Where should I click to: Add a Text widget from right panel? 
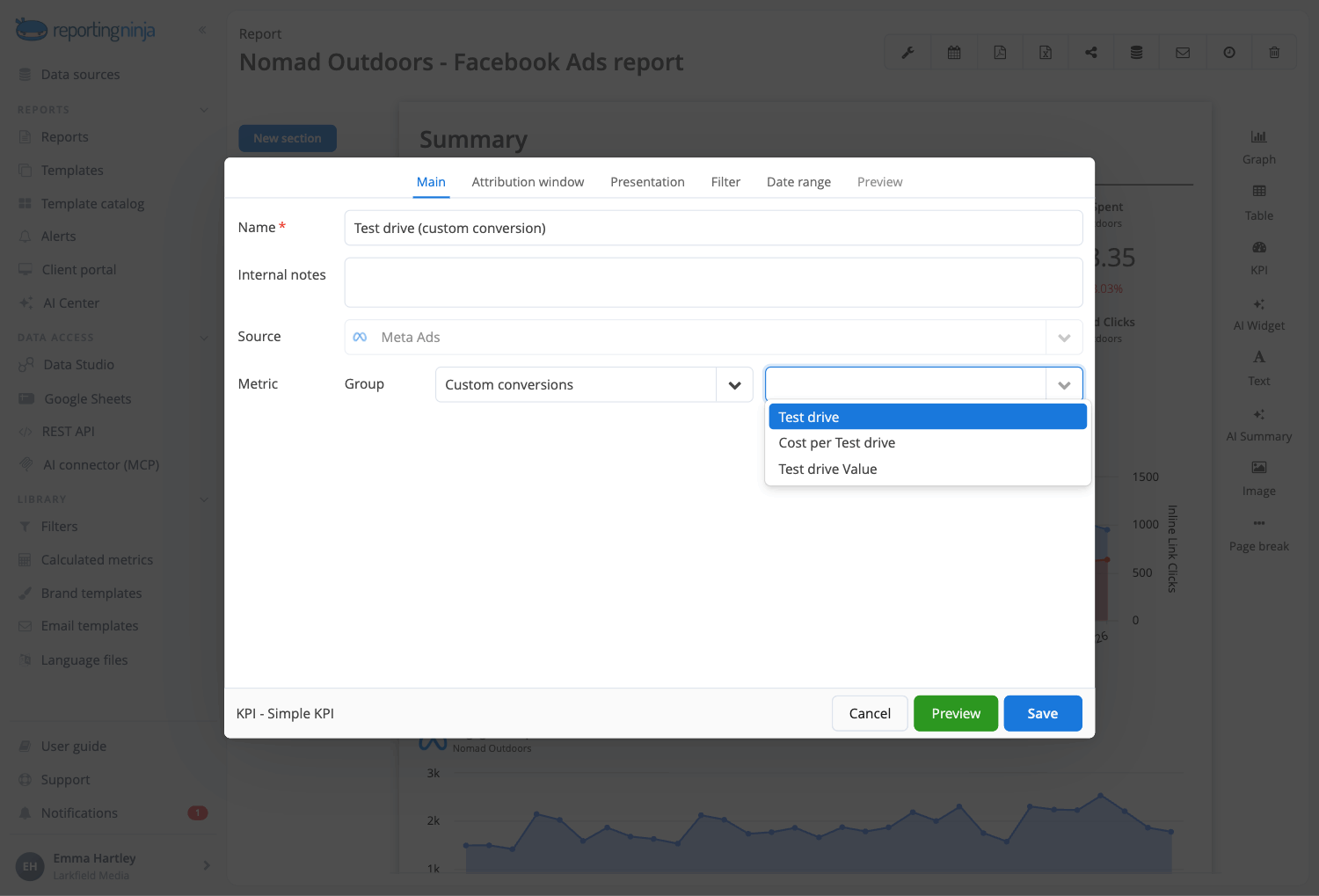[x=1259, y=368]
